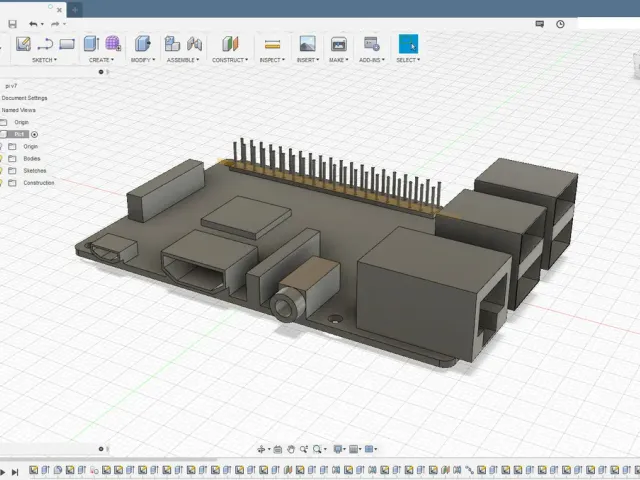The width and height of the screenshot is (640, 480).
Task: Click the Undo arrow
Action: click(x=33, y=24)
